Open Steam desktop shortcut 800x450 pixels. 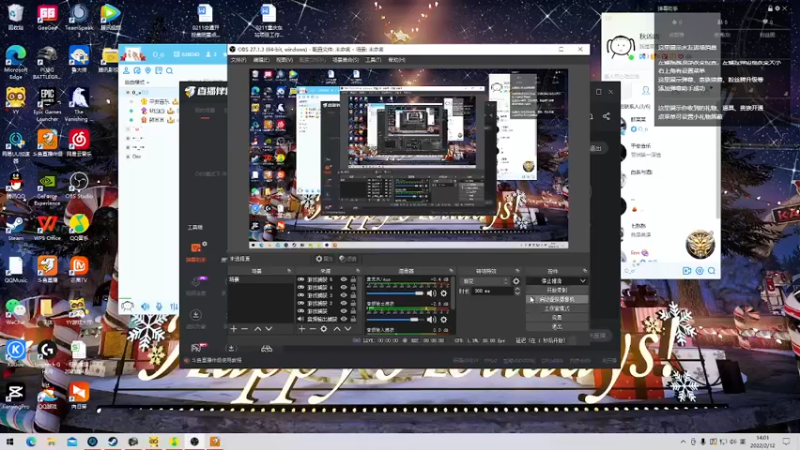tap(15, 228)
